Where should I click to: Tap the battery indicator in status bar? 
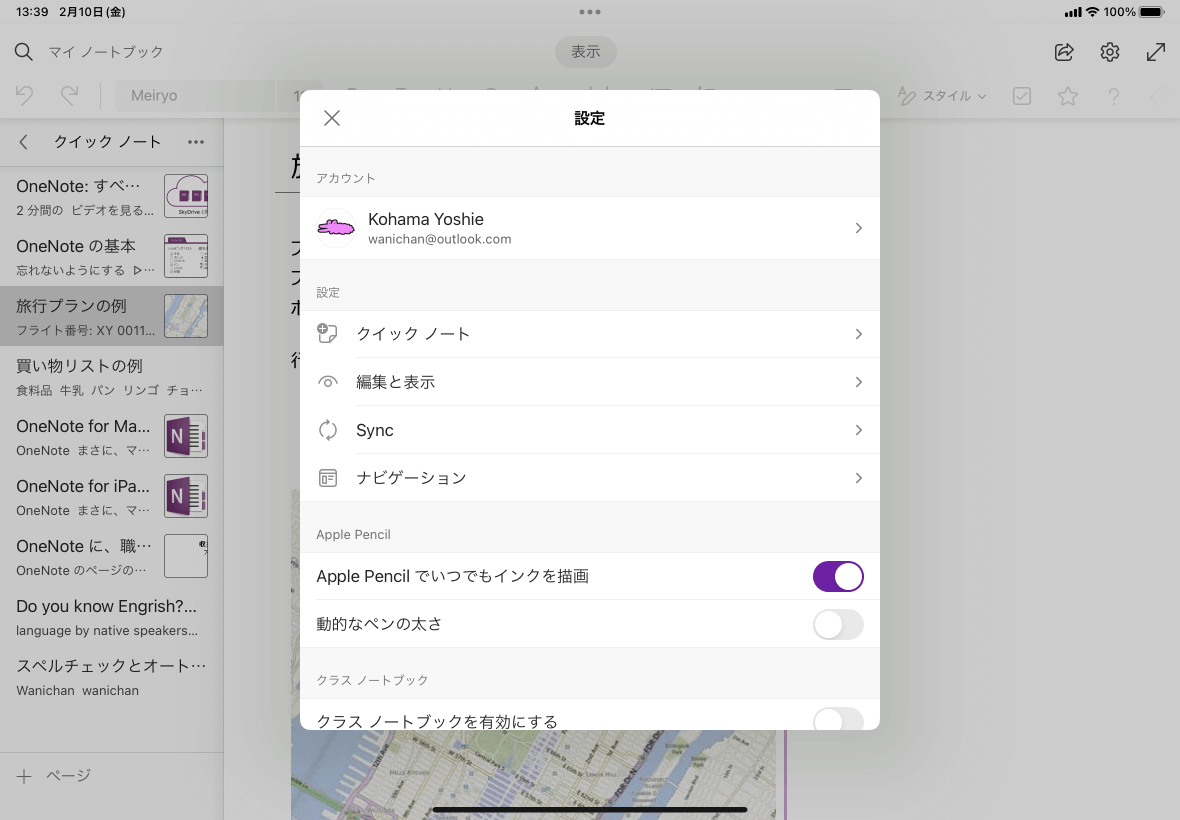coord(1151,12)
